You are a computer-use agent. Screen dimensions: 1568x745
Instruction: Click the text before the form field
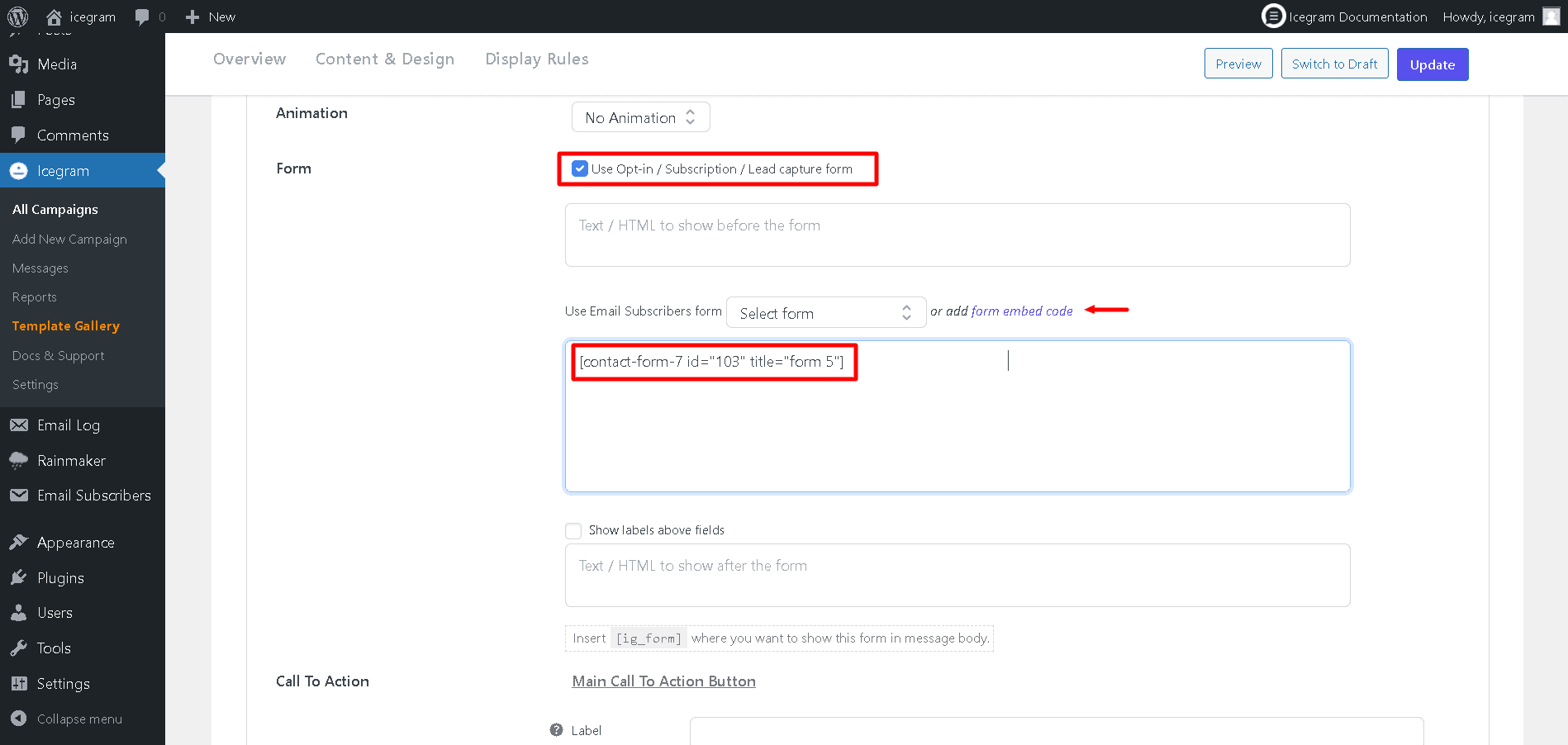(x=957, y=235)
